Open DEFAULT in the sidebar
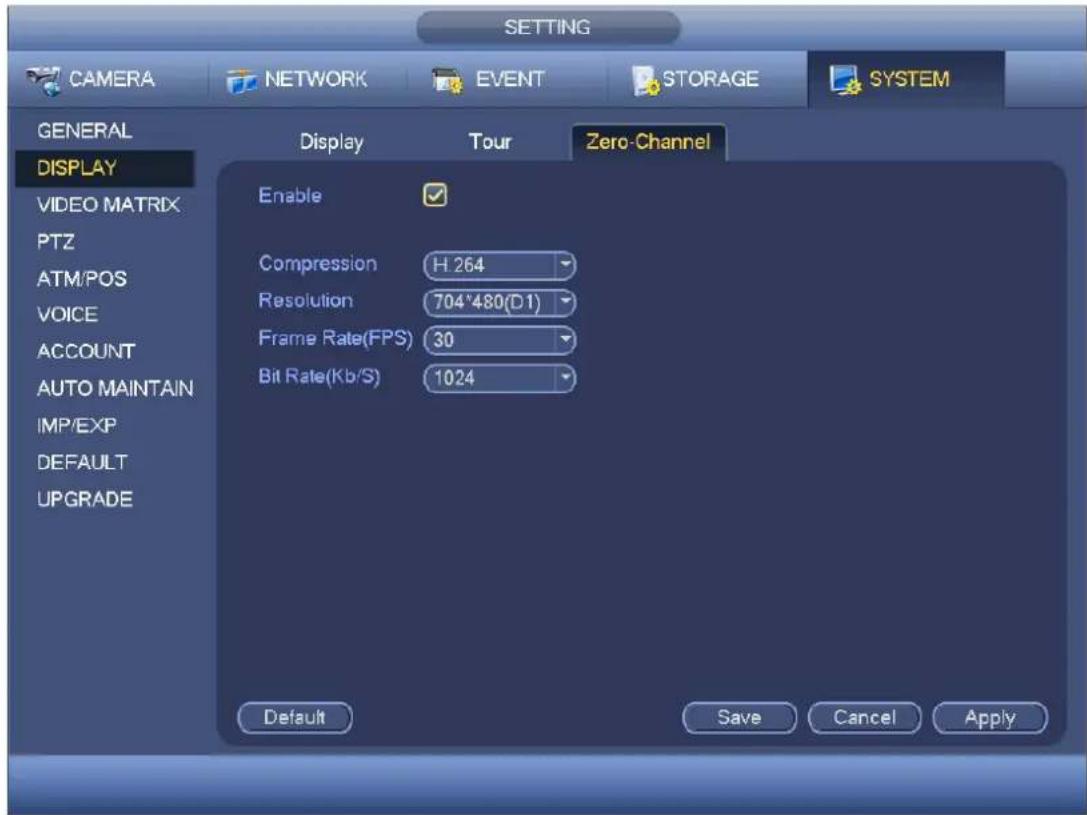 [82, 462]
